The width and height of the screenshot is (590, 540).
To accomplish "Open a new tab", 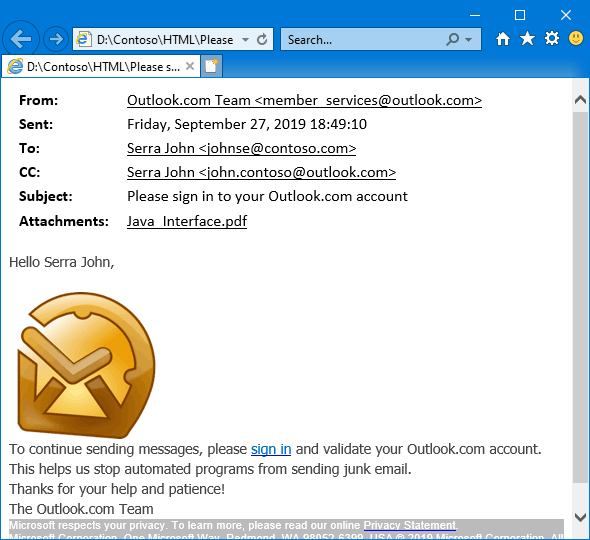I will pos(211,67).
